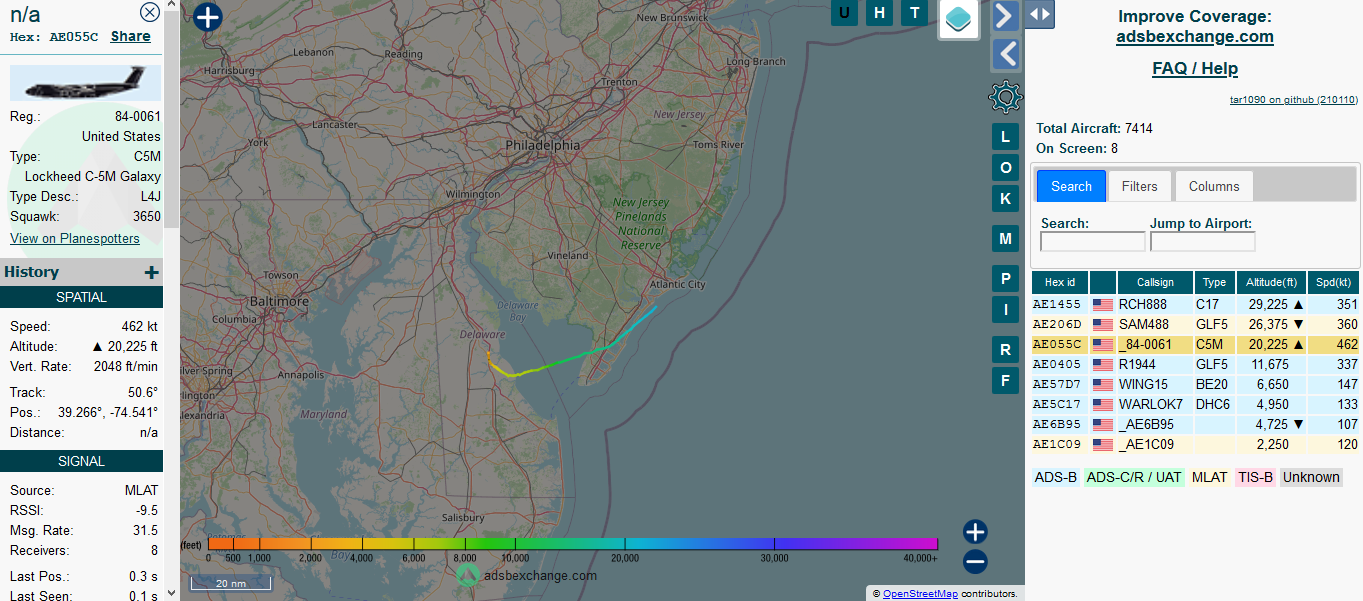1363x601 pixels.
Task: Toggle the O map button
Action: pyautogui.click(x=1005, y=167)
